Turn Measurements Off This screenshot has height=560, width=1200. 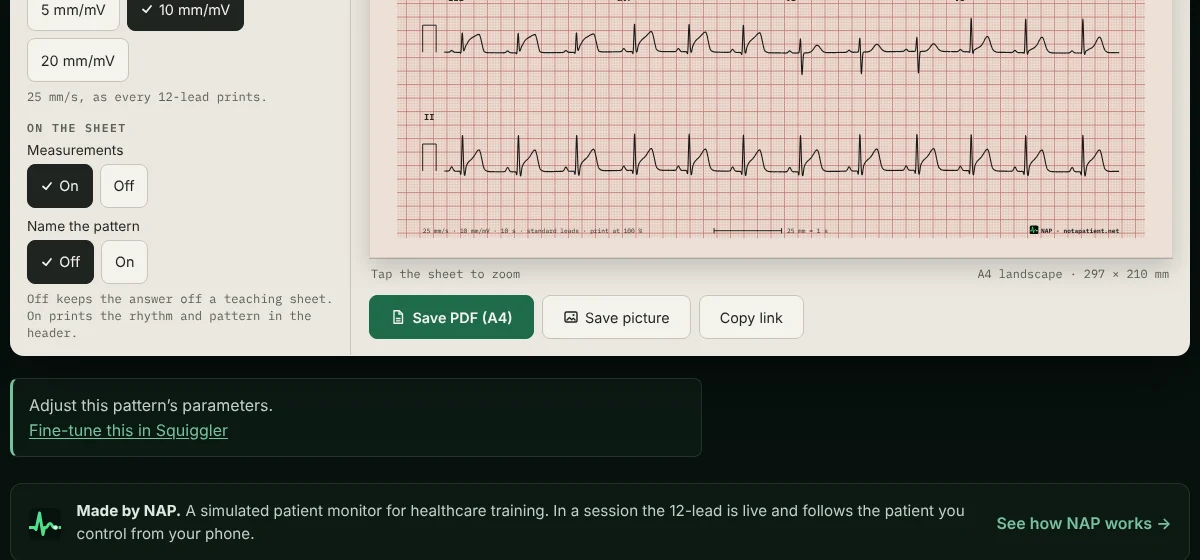[124, 186]
